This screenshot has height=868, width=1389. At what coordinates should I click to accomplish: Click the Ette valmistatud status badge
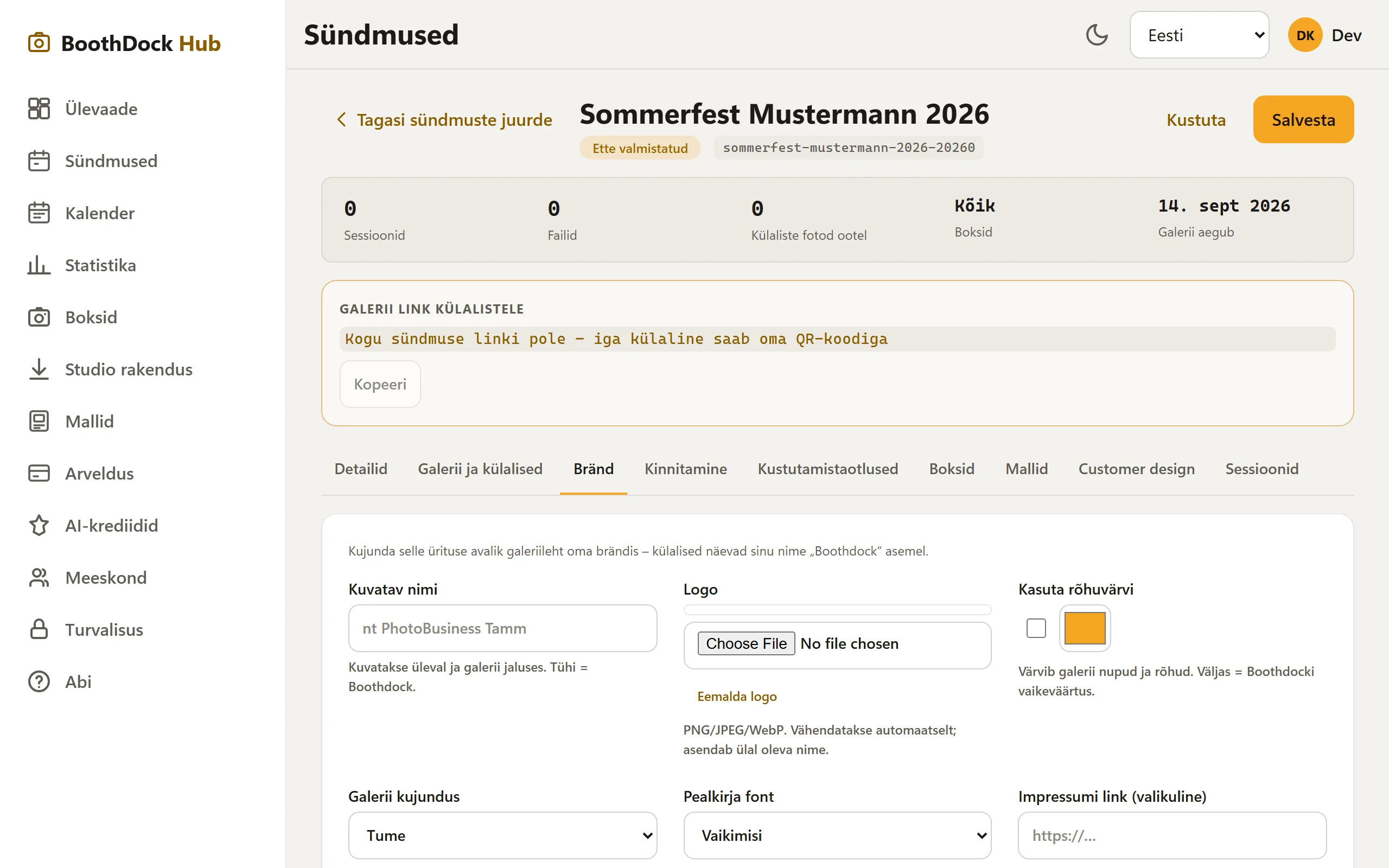(640, 148)
